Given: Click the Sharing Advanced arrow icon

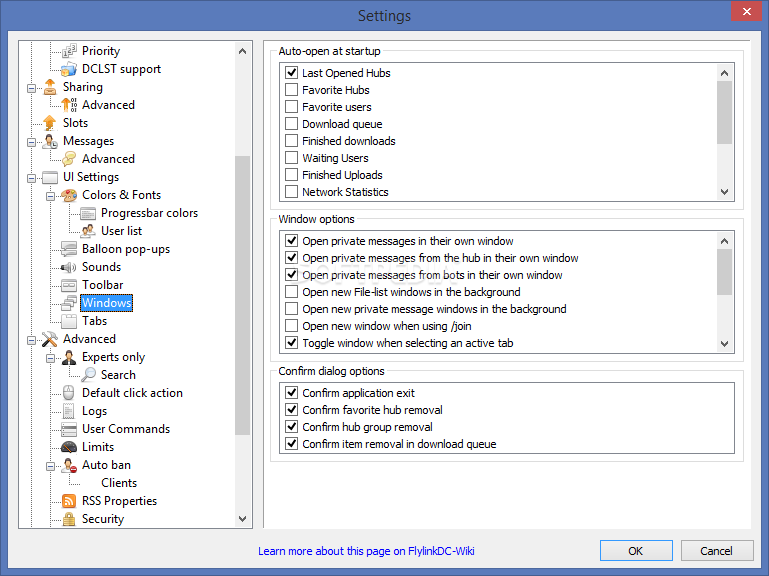Looking at the screenshot, I should [x=69, y=105].
